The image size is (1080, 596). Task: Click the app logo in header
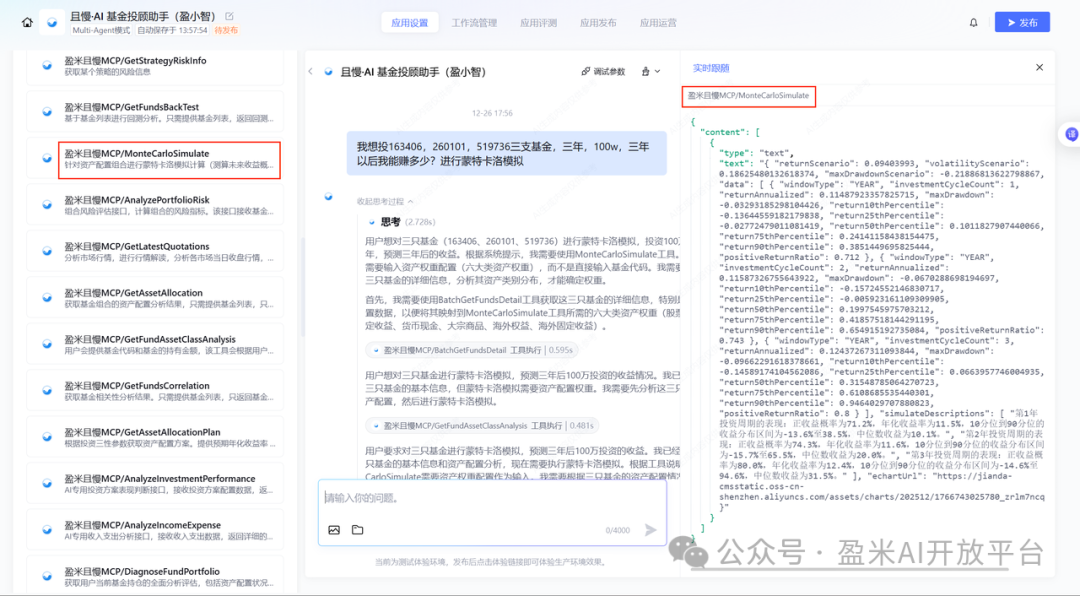coord(52,22)
